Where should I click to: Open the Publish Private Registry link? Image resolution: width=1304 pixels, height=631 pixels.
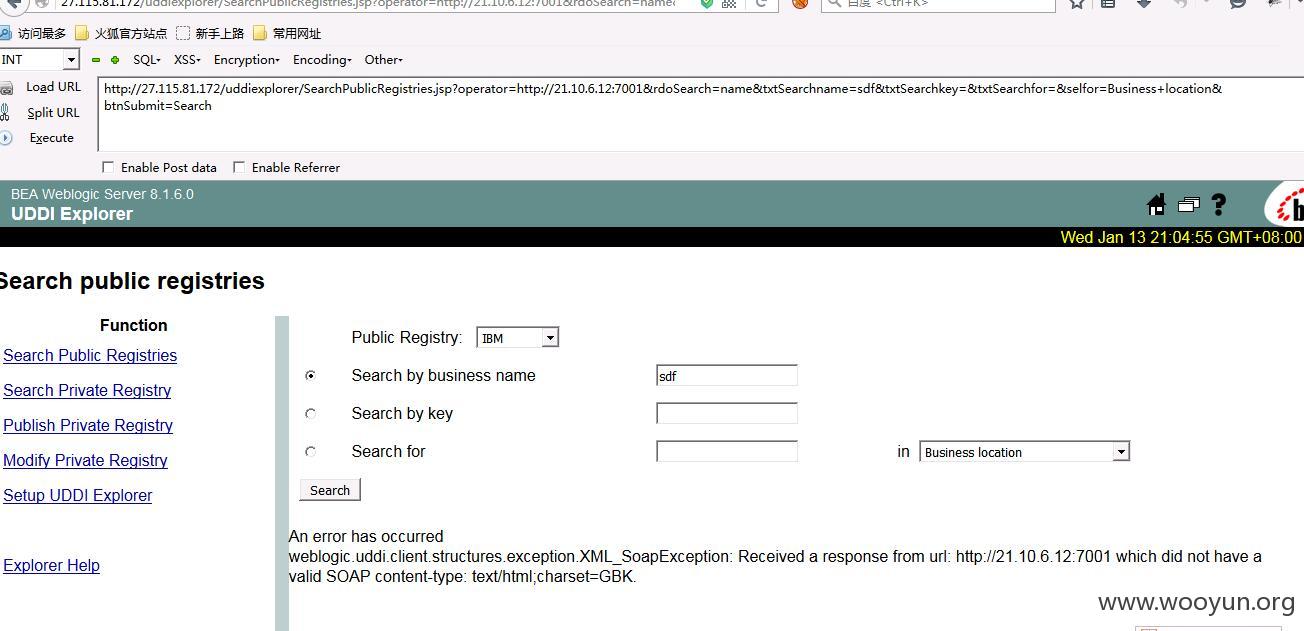tap(88, 426)
